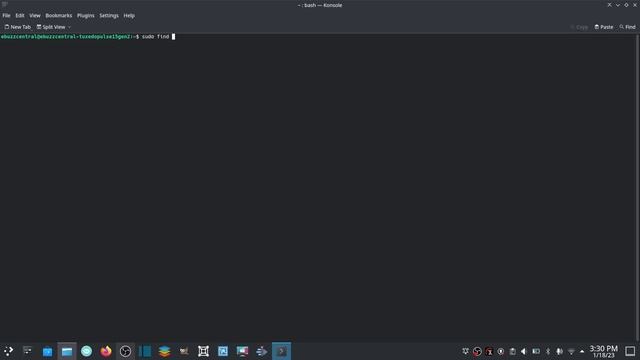Open the stacked layers app icon in the taskbar
640x360 pixels.
click(164, 351)
